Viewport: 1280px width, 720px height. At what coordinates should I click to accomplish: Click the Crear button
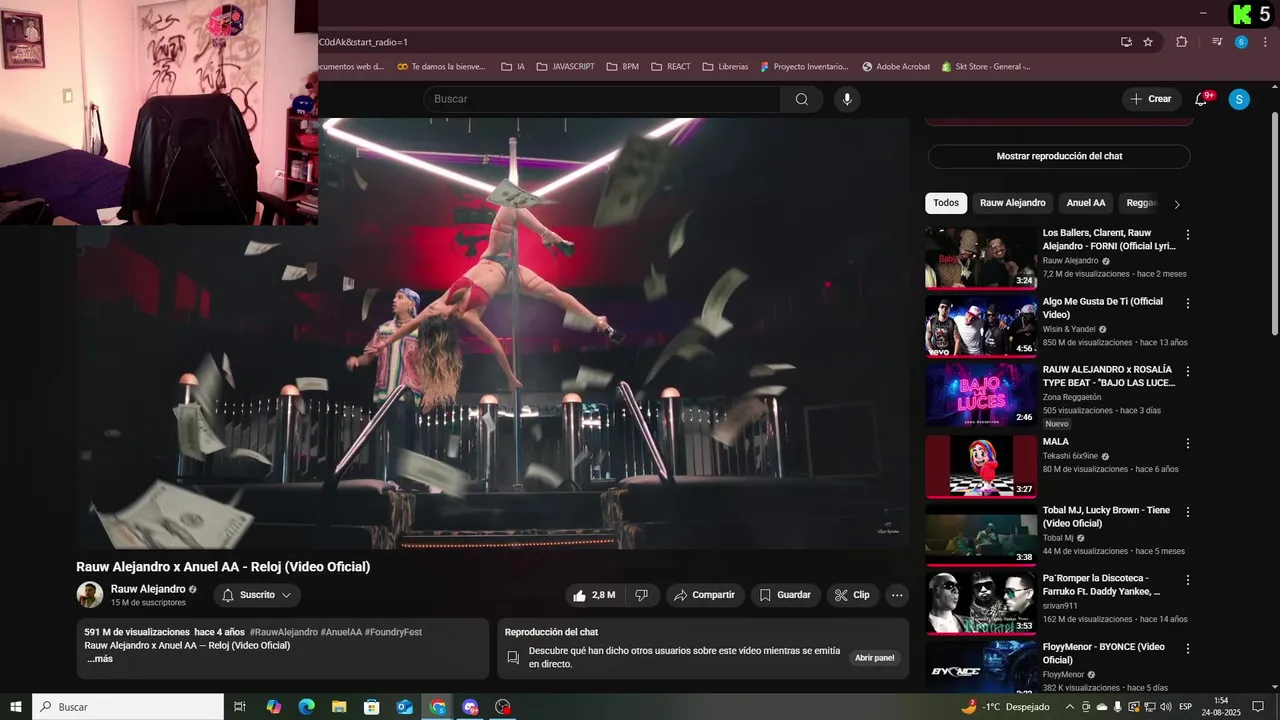coord(1150,99)
